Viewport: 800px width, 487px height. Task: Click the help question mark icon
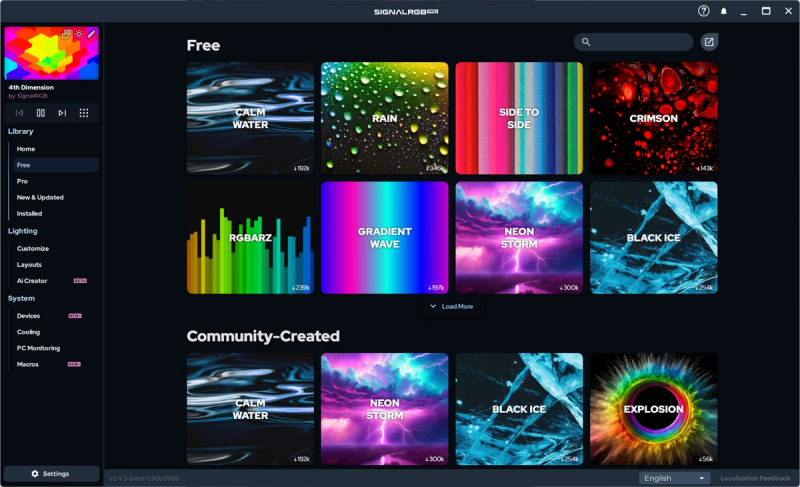pos(704,11)
